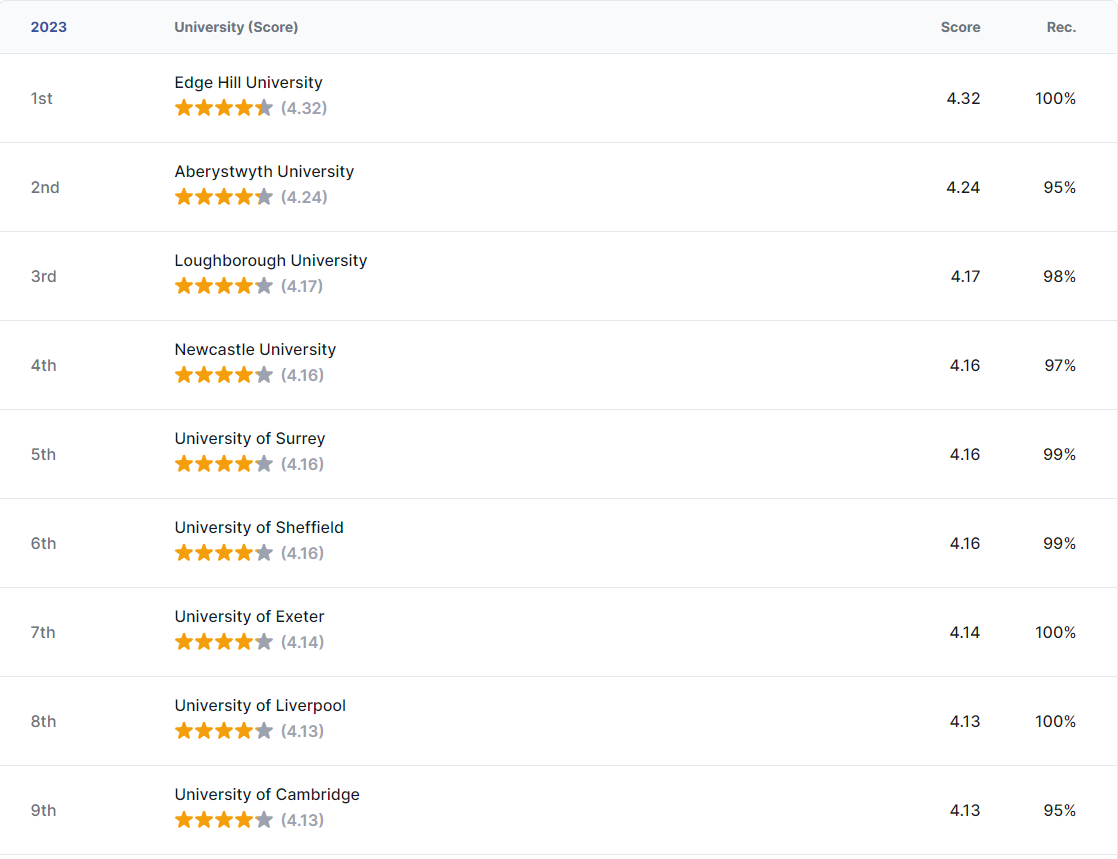Screen dimensions: 1118x859
Task: Click Loughborough University rating stars
Action: [x=224, y=286]
